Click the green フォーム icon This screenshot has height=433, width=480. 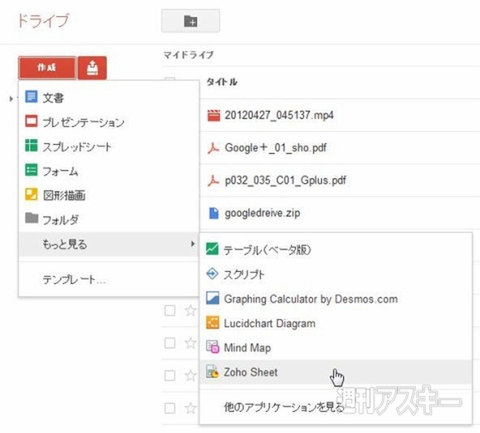[31, 170]
